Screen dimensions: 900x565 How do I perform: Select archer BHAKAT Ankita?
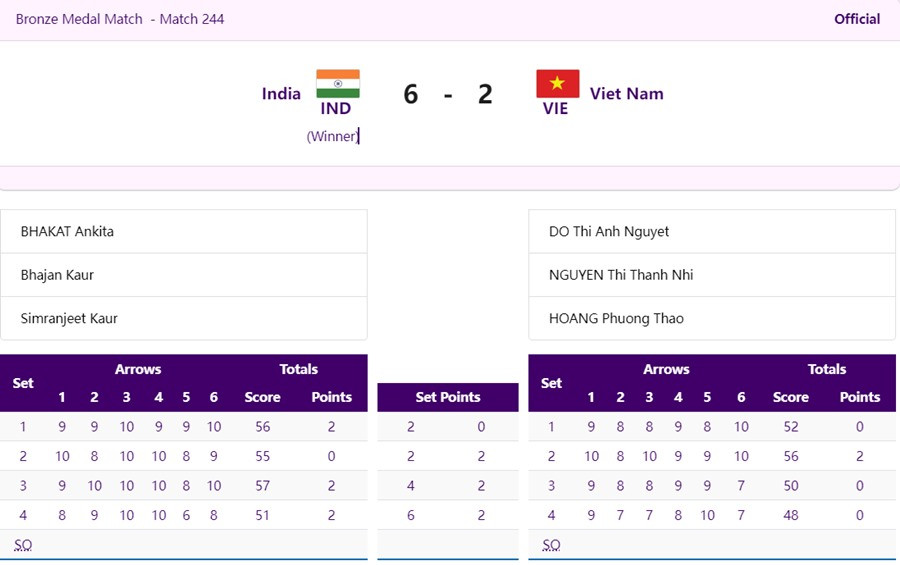pyautogui.click(x=67, y=231)
